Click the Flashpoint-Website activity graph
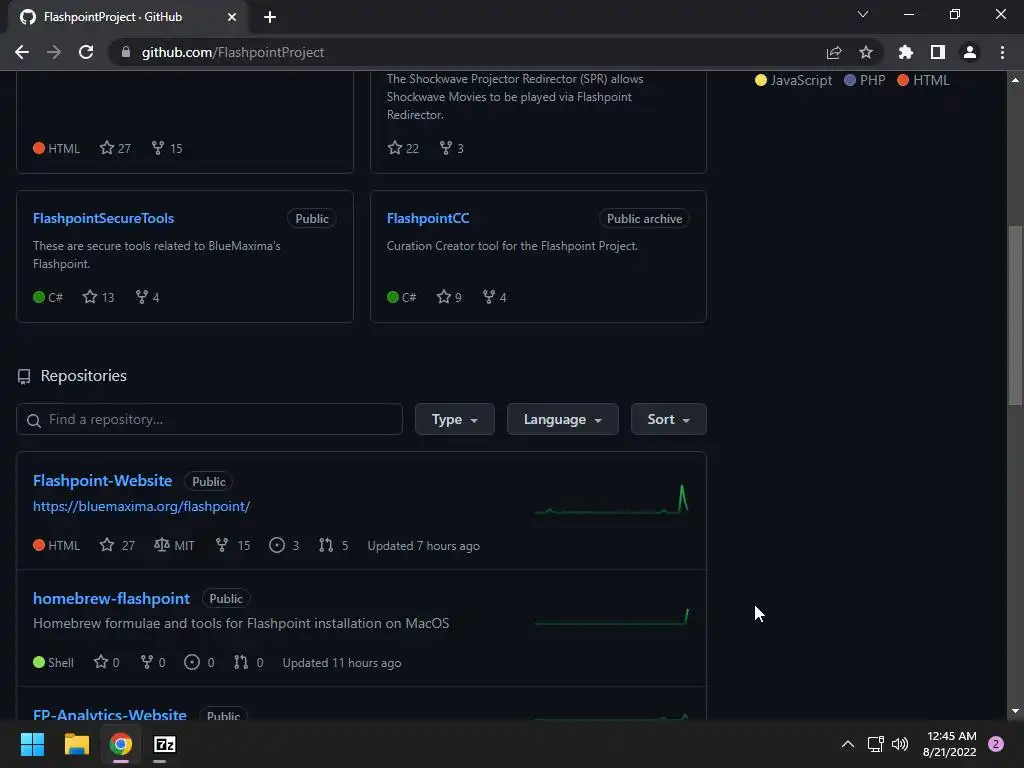The image size is (1024, 768). pos(611,500)
